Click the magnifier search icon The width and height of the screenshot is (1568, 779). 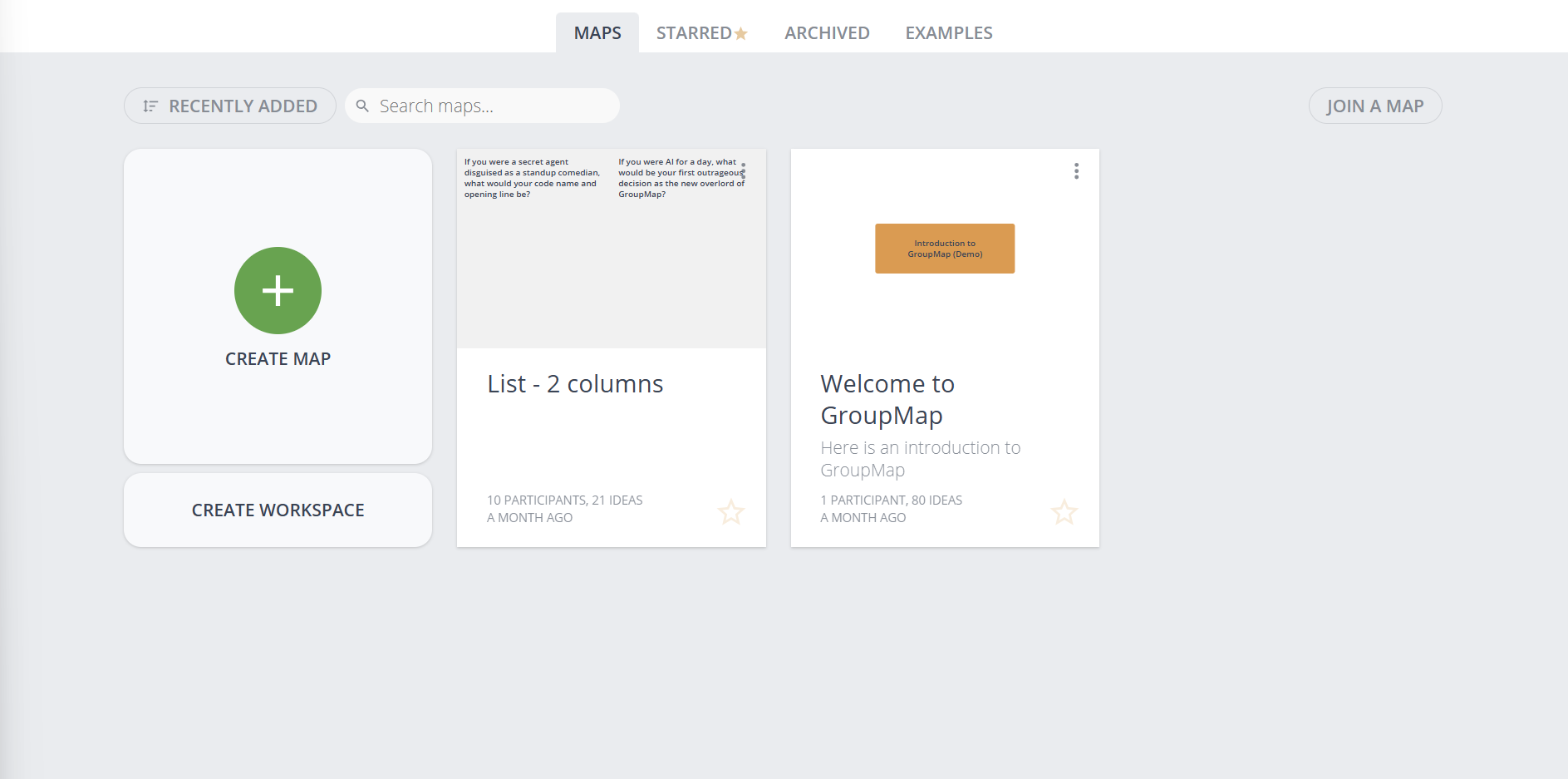click(x=362, y=106)
